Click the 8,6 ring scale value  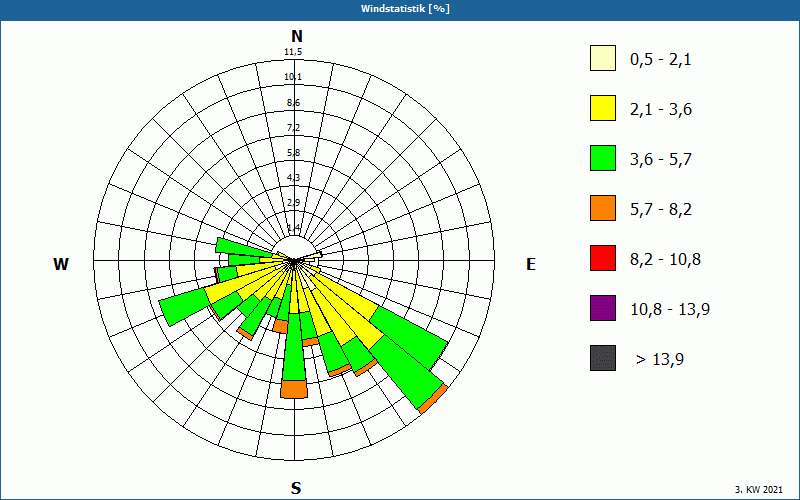point(293,103)
